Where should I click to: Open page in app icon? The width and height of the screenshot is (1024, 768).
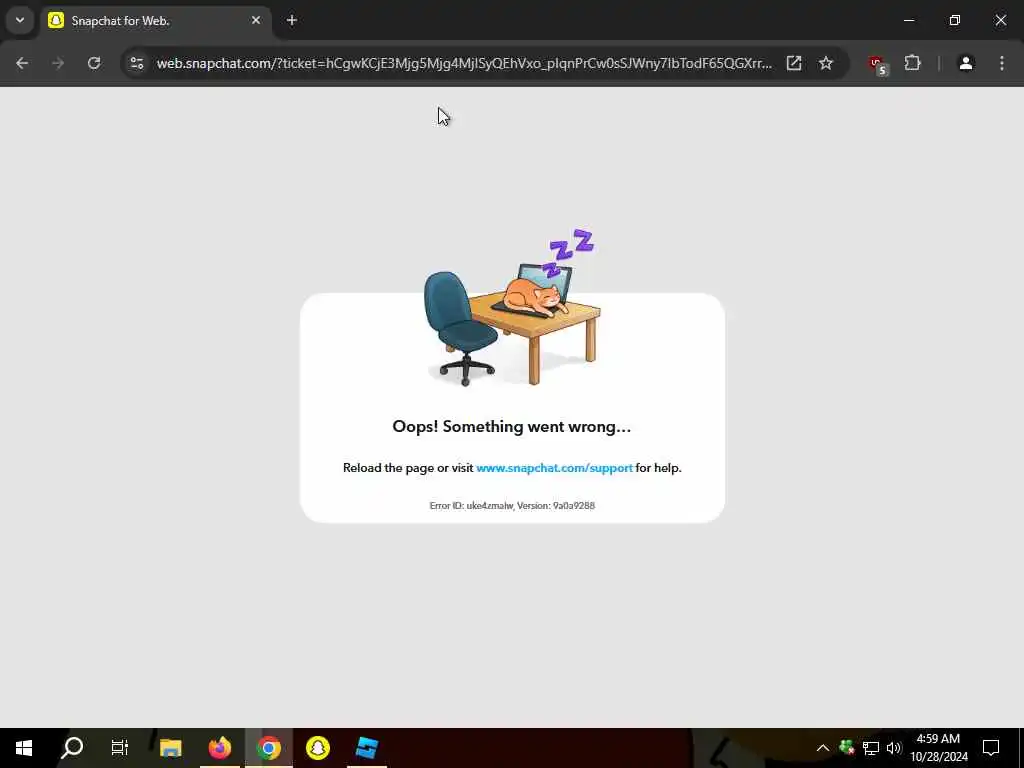pos(793,63)
